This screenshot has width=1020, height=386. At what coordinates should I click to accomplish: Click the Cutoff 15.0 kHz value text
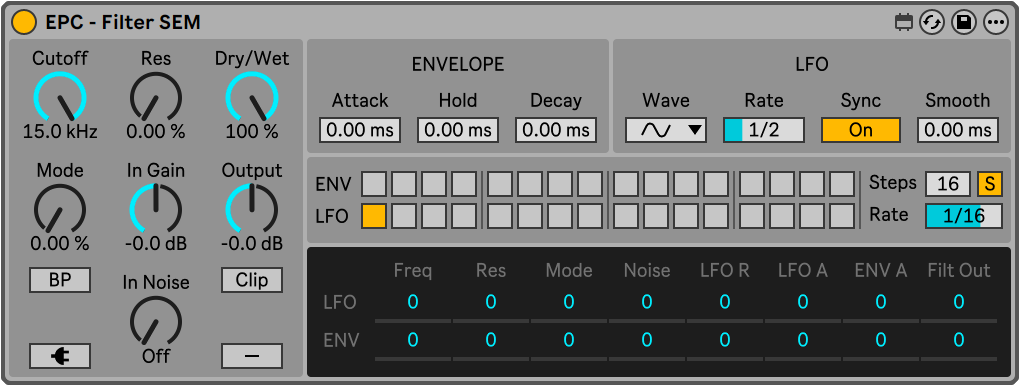60,132
